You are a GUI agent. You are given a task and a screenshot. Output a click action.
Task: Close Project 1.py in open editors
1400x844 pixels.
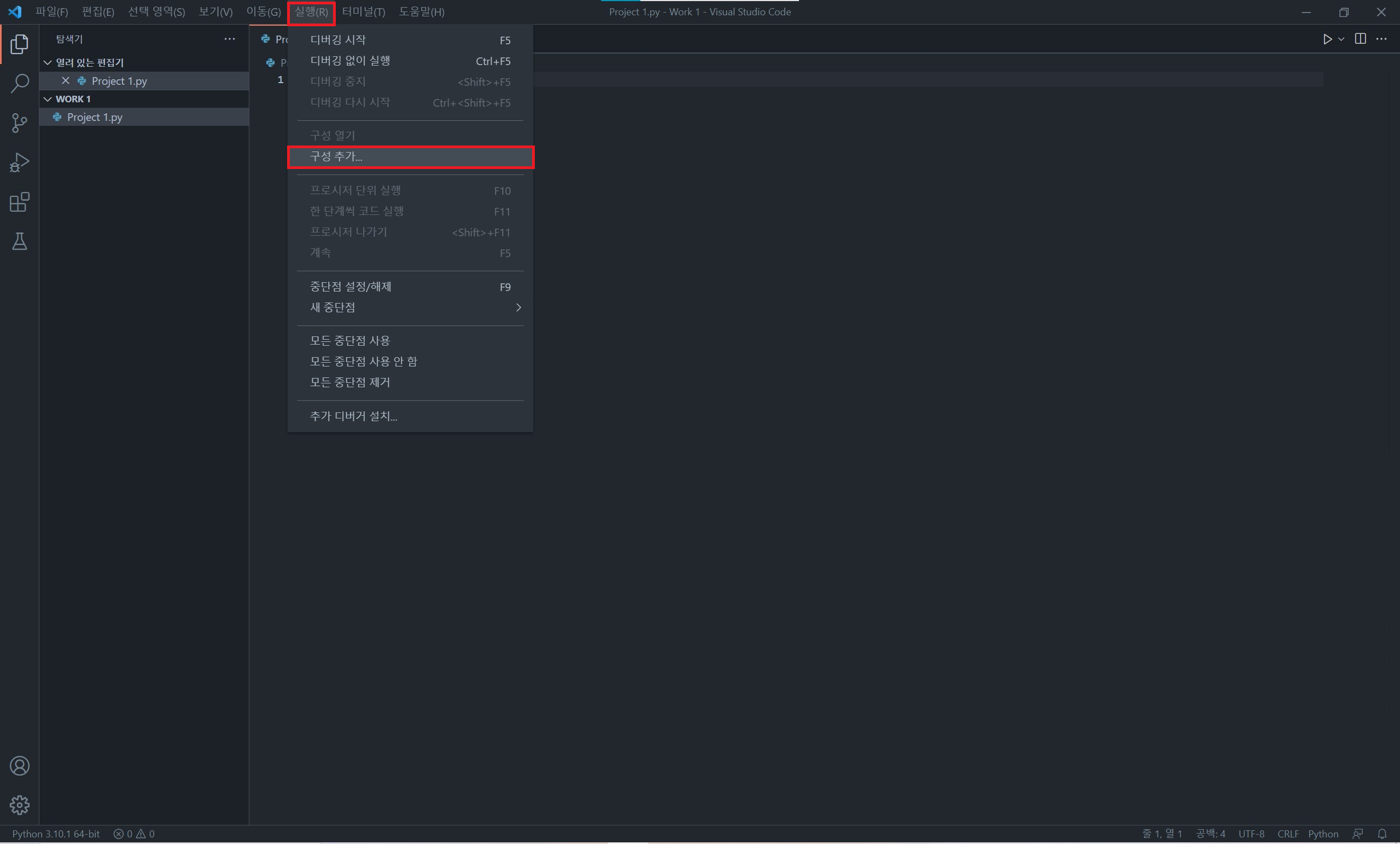65,81
